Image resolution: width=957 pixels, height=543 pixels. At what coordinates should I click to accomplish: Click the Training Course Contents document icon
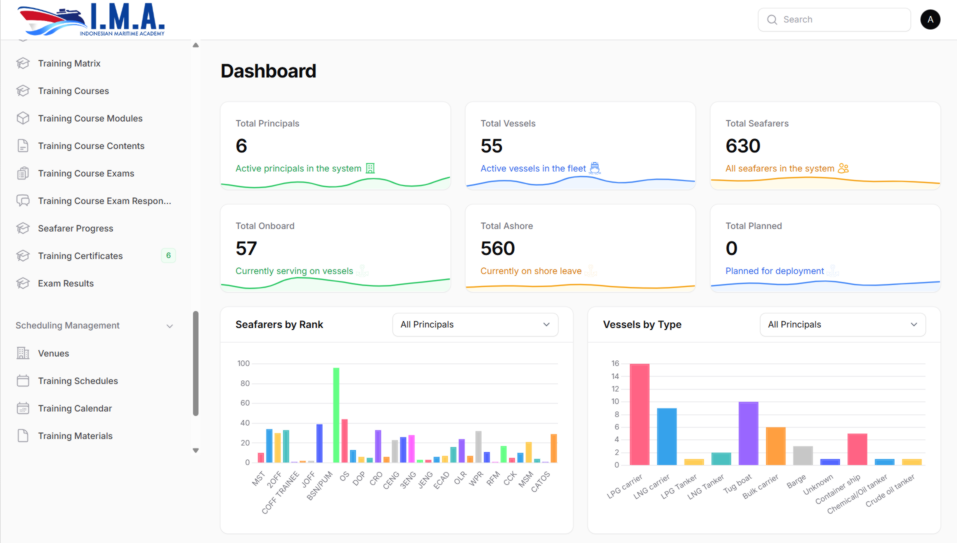pos(23,146)
